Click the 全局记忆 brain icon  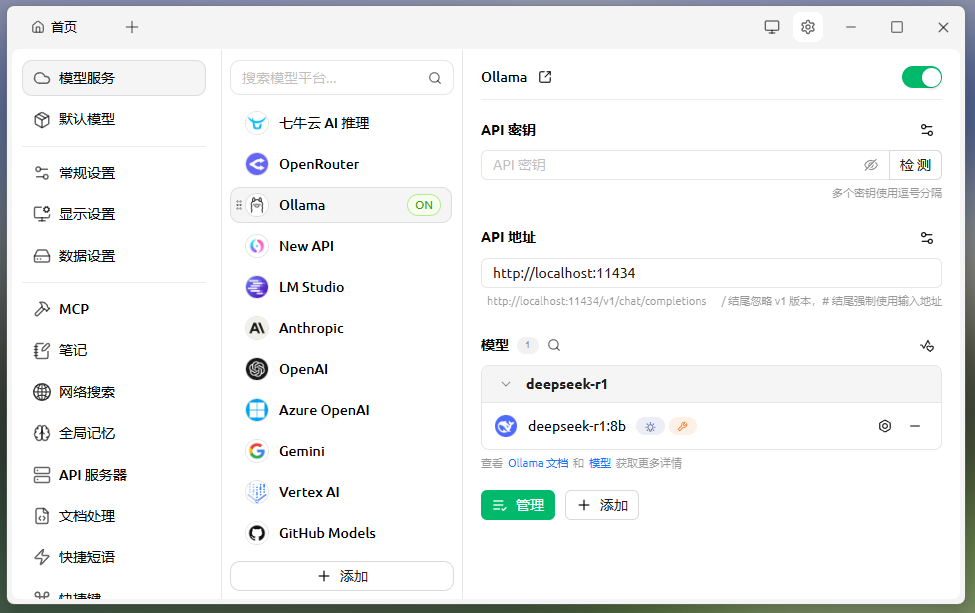pyautogui.click(x=42, y=433)
